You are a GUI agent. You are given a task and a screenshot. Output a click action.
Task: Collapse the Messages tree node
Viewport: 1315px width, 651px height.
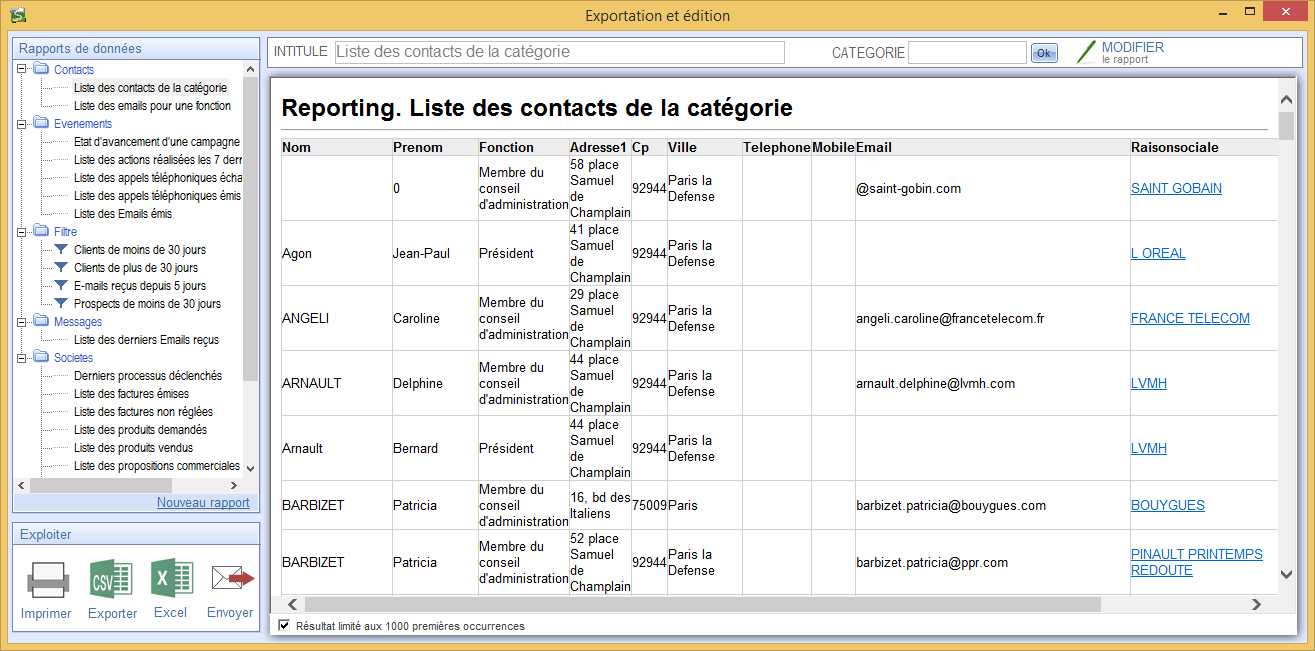22,322
